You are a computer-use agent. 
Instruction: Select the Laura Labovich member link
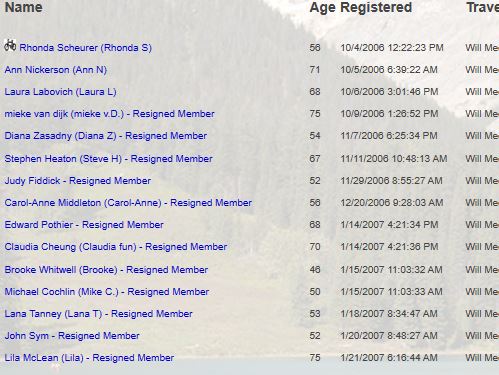coord(60,92)
